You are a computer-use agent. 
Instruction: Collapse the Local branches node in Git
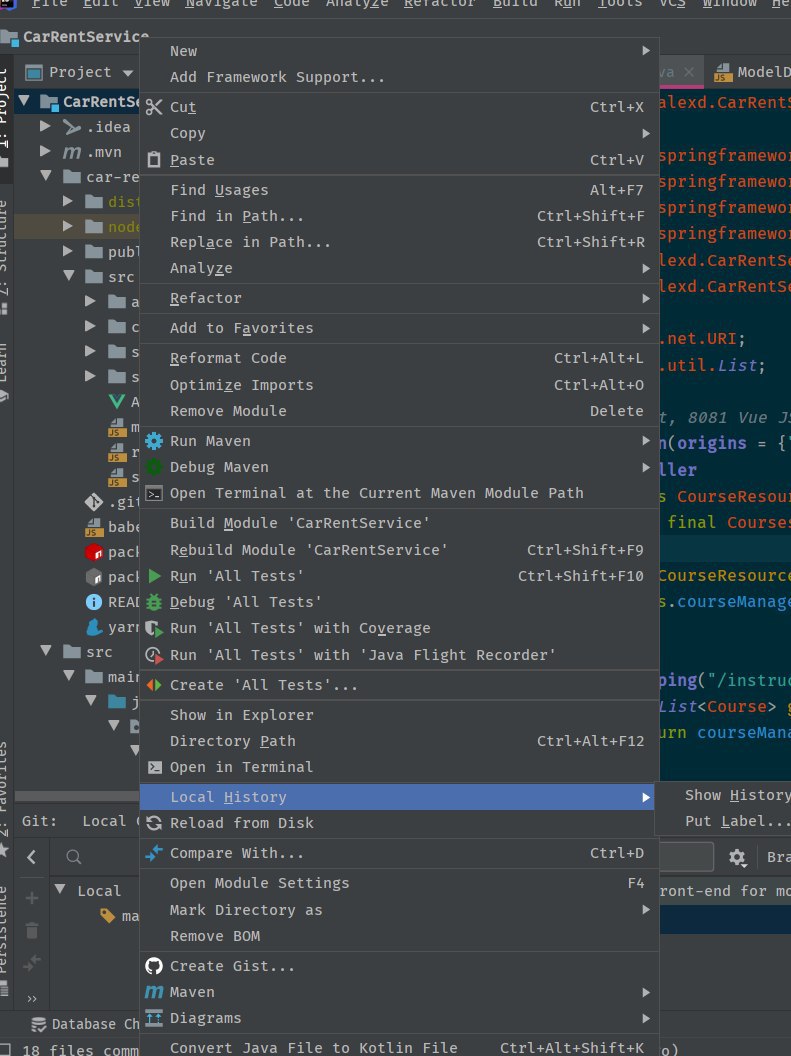coord(61,890)
